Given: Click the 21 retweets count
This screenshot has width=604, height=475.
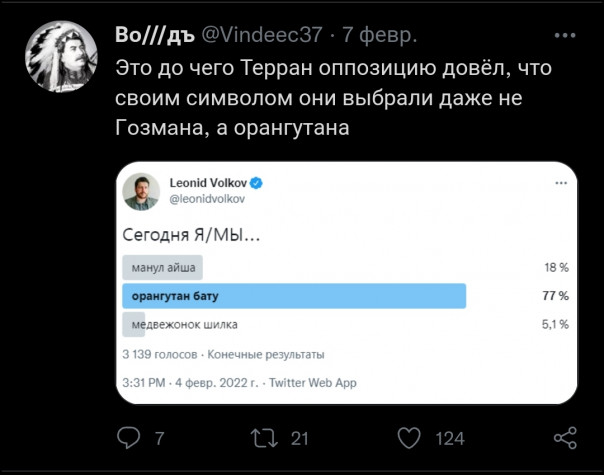Looking at the screenshot, I should [x=299, y=437].
